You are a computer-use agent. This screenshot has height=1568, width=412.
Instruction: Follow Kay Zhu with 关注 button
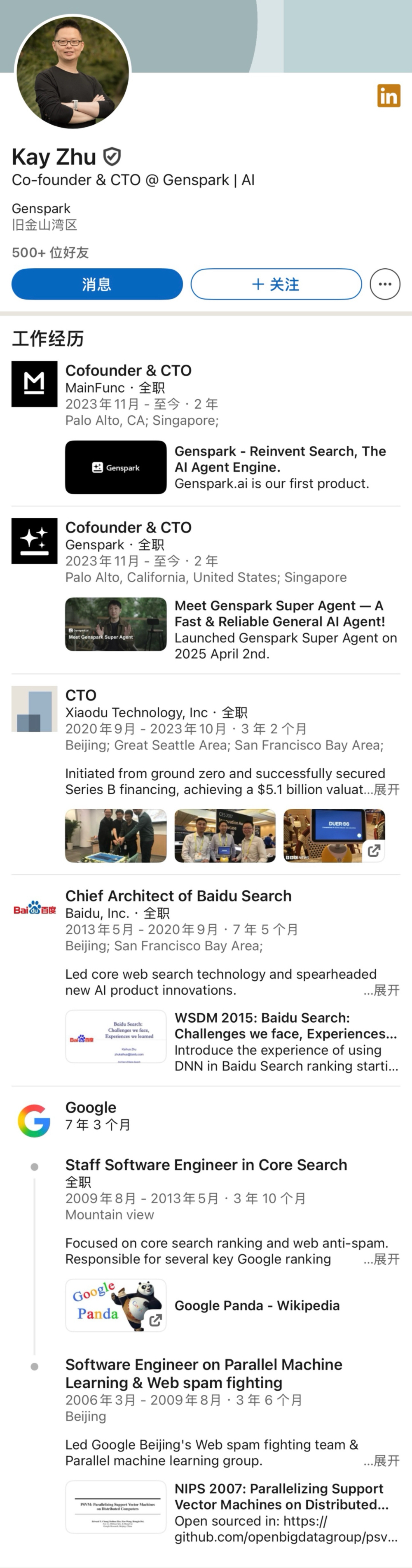click(x=276, y=284)
